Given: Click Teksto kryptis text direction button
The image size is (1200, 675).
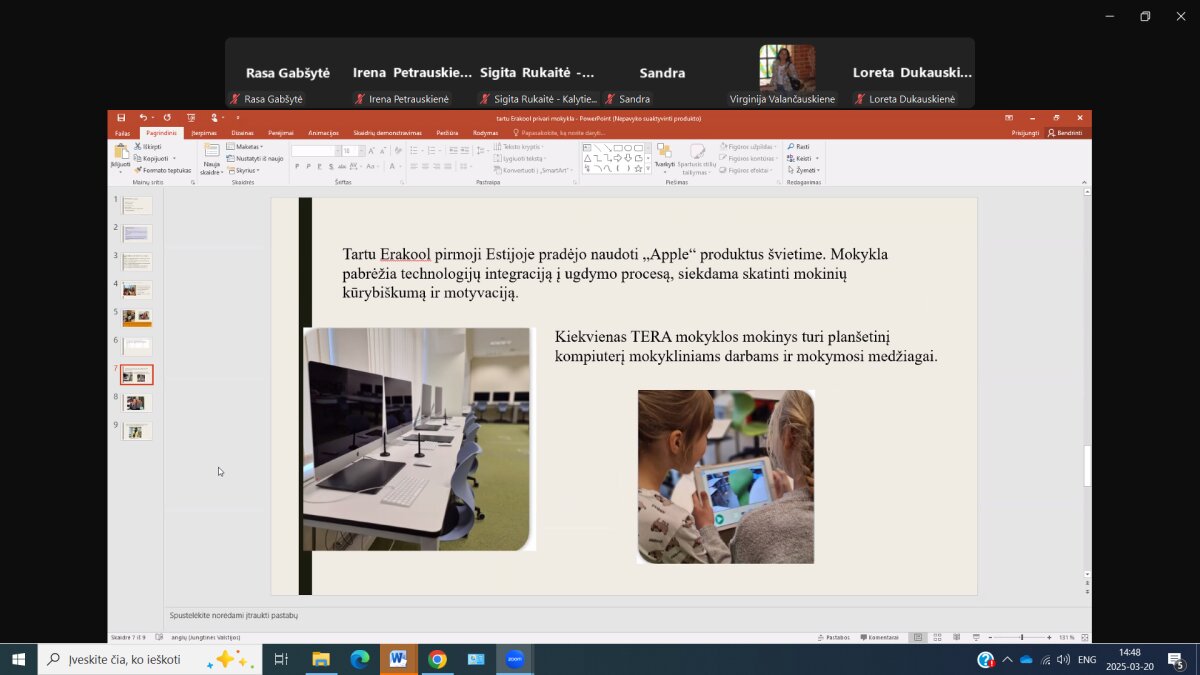Looking at the screenshot, I should click(519, 146).
